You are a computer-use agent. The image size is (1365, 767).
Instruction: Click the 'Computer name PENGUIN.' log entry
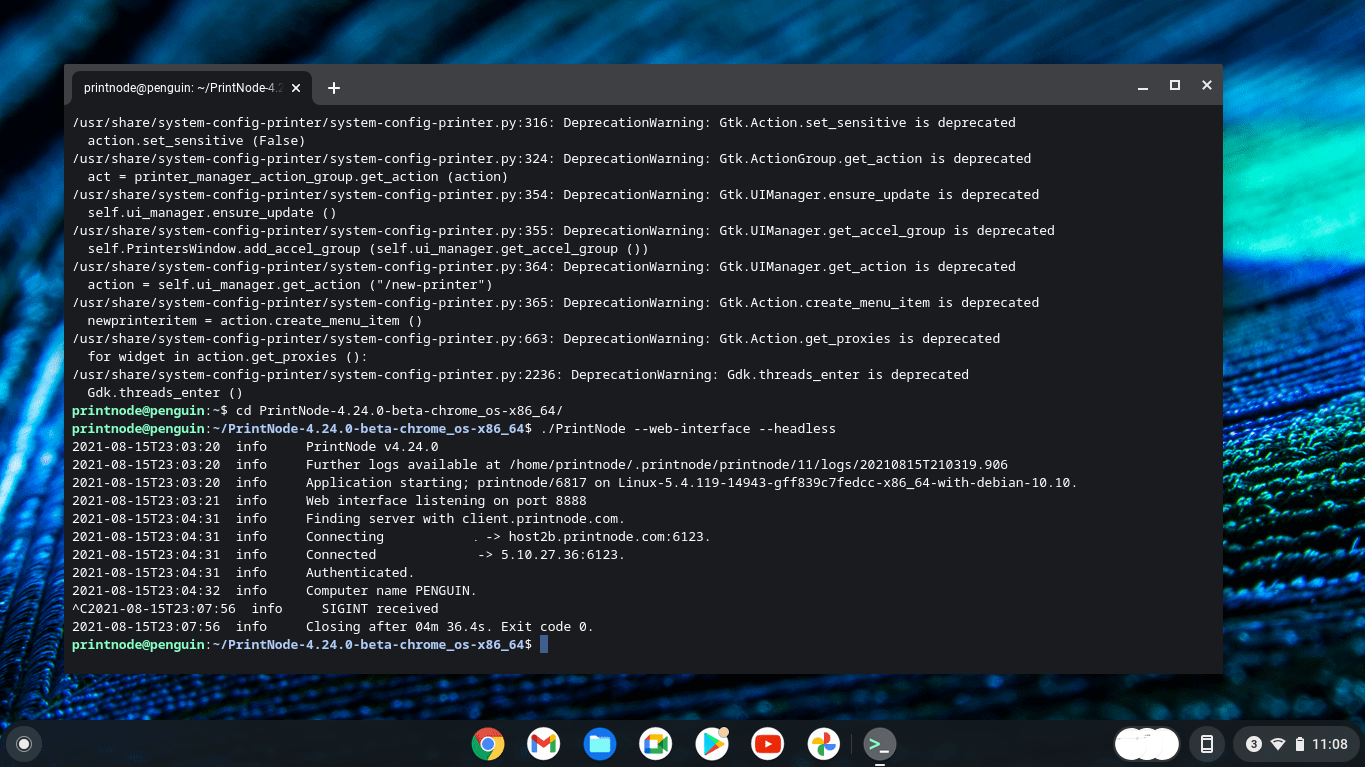coord(391,591)
